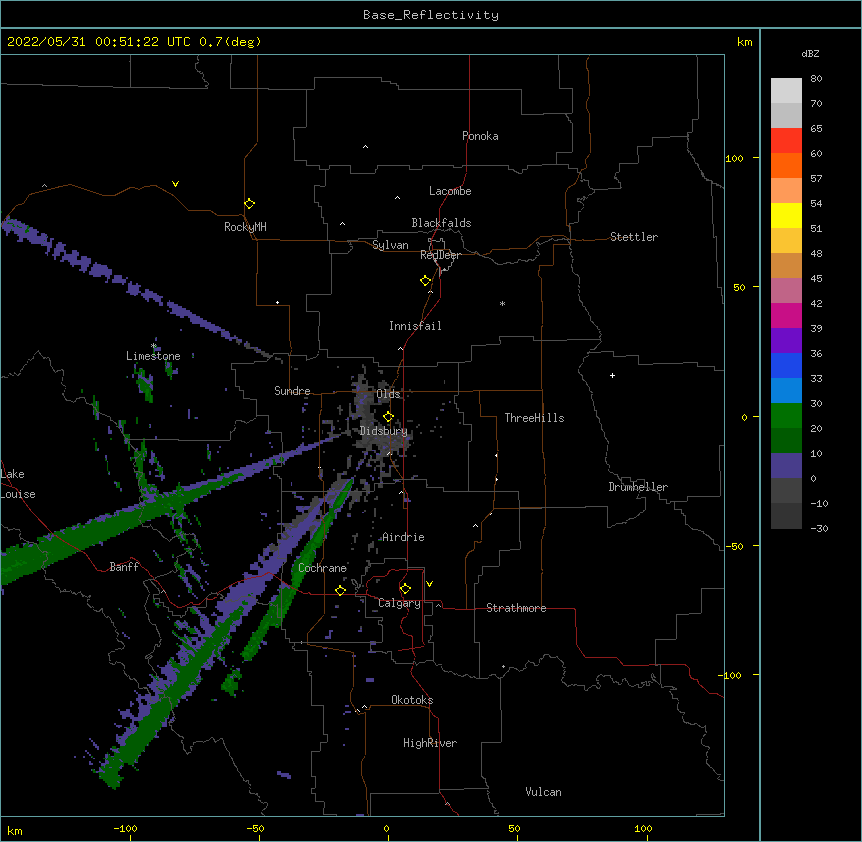Click the Cochrane city label

322,568
